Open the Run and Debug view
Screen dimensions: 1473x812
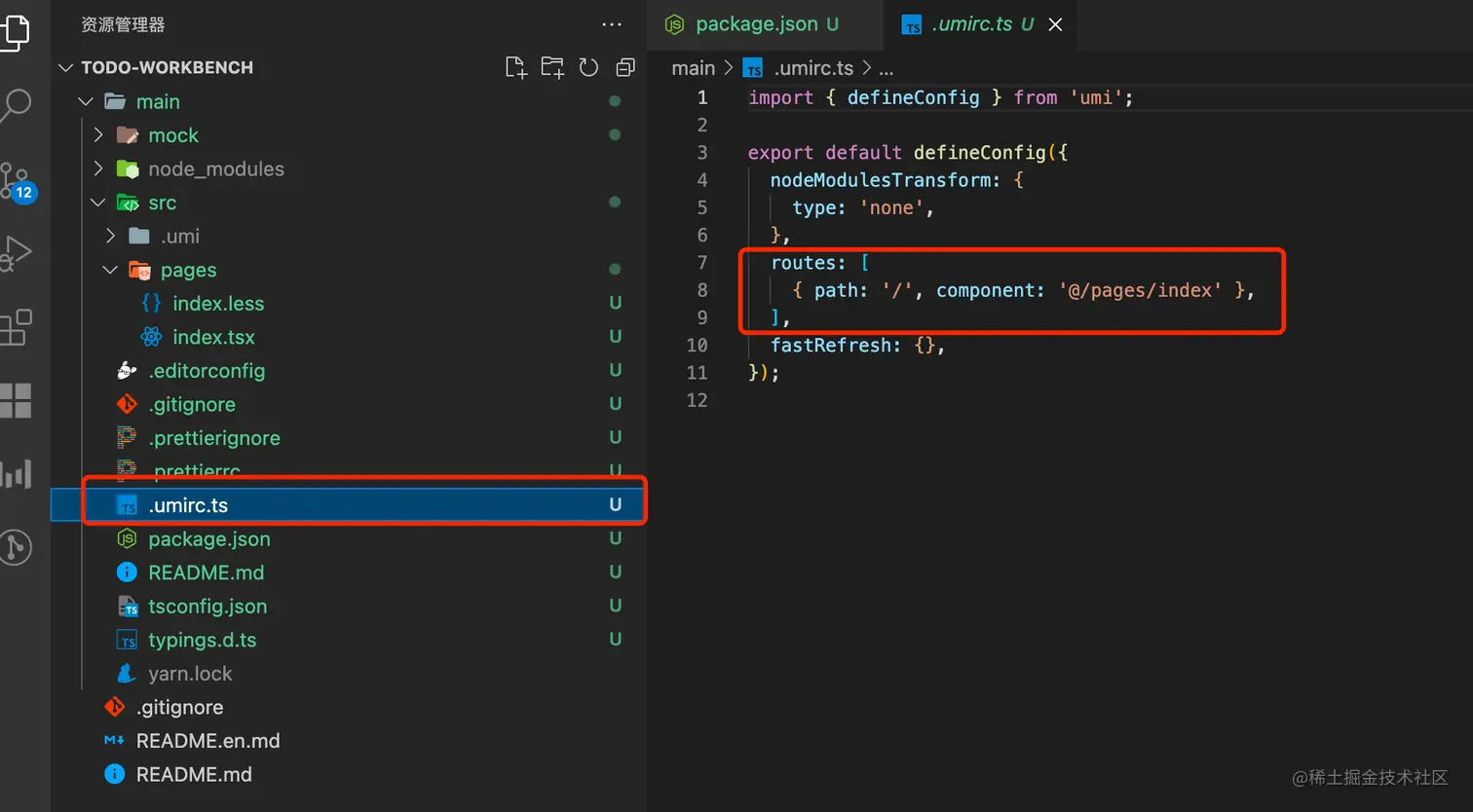[x=17, y=253]
